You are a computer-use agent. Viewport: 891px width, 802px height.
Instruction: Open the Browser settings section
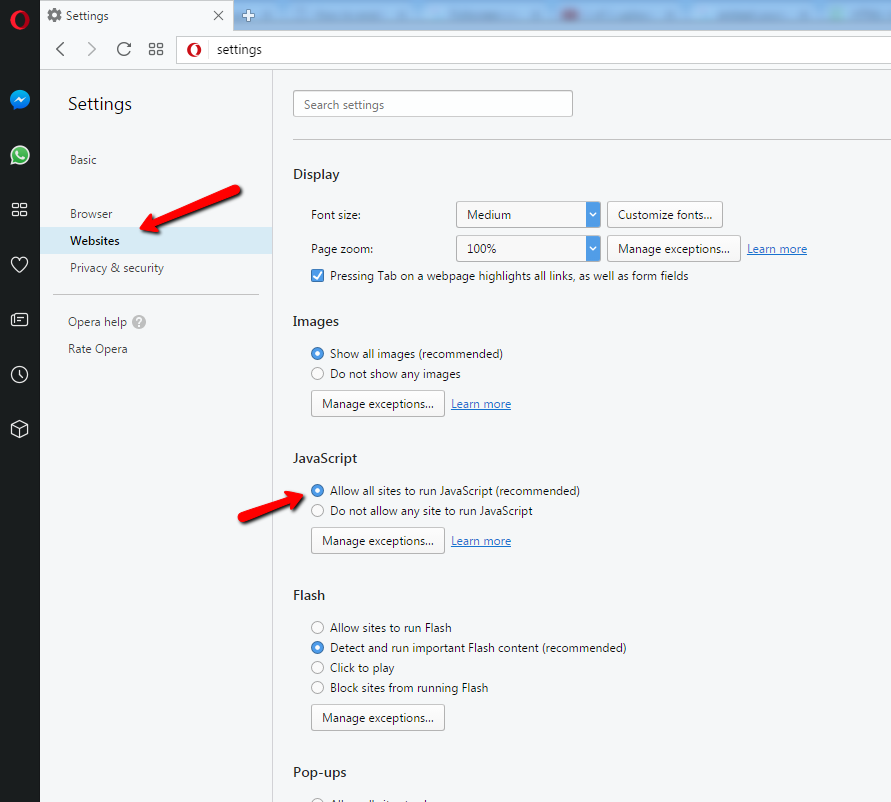(91, 214)
